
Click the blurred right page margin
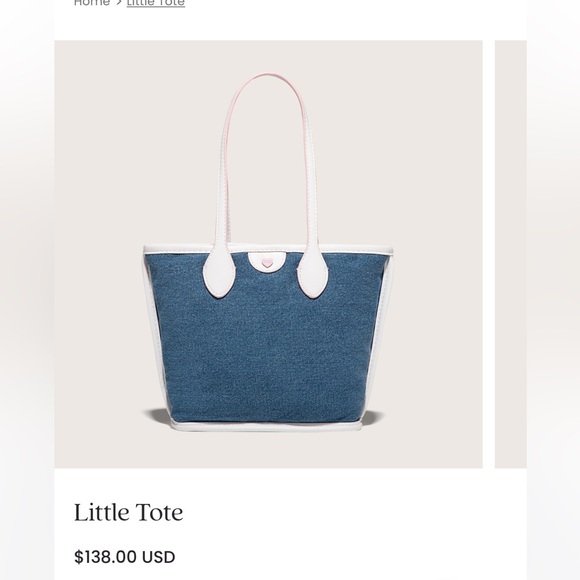(553, 290)
